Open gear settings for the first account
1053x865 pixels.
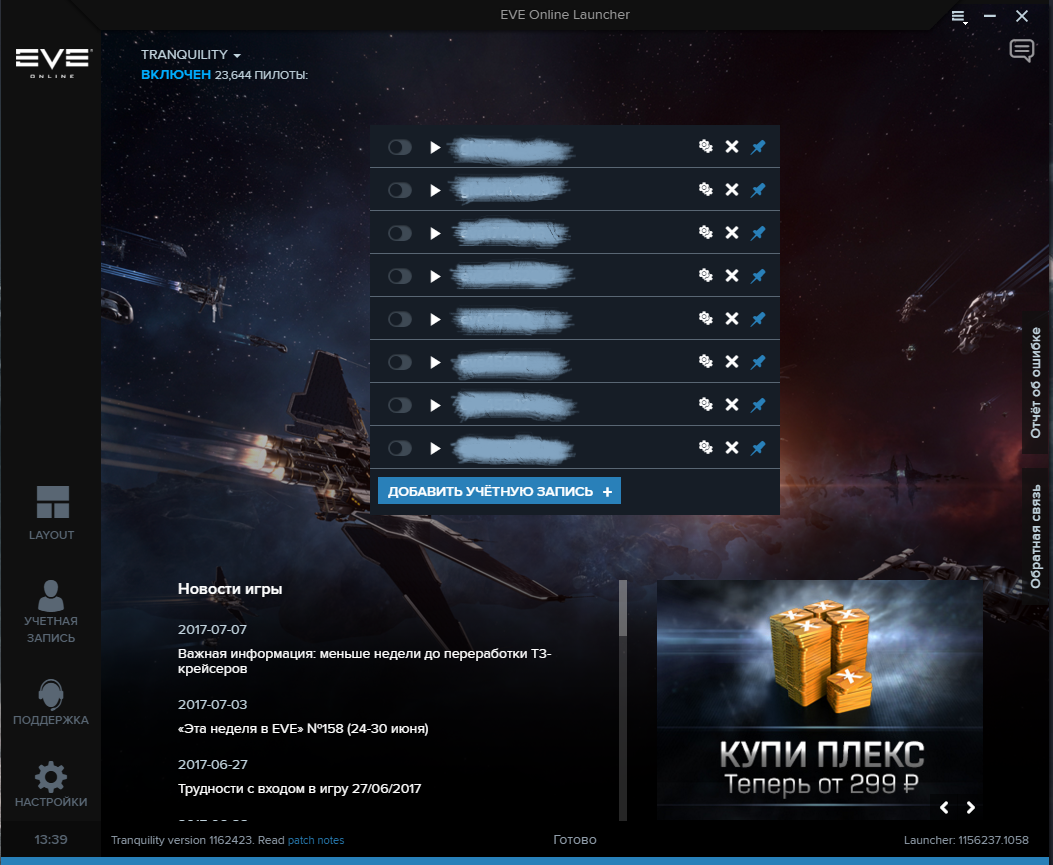(x=705, y=146)
